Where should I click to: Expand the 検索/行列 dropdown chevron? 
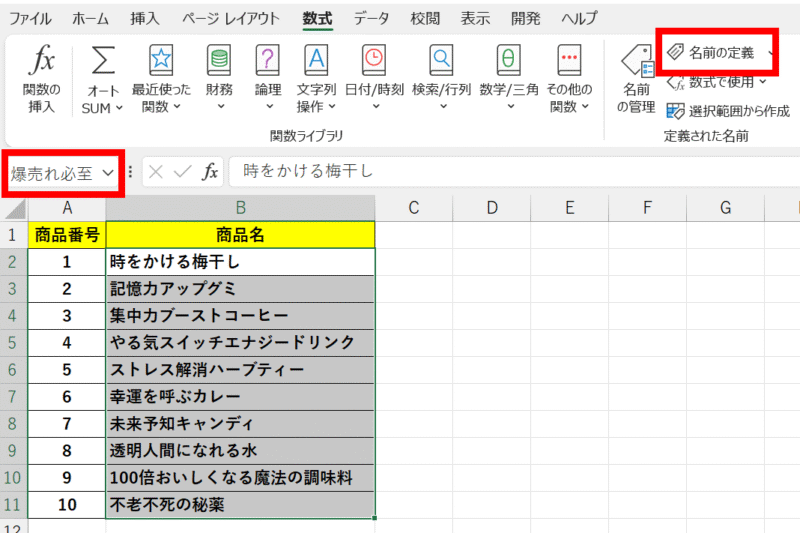click(x=443, y=107)
